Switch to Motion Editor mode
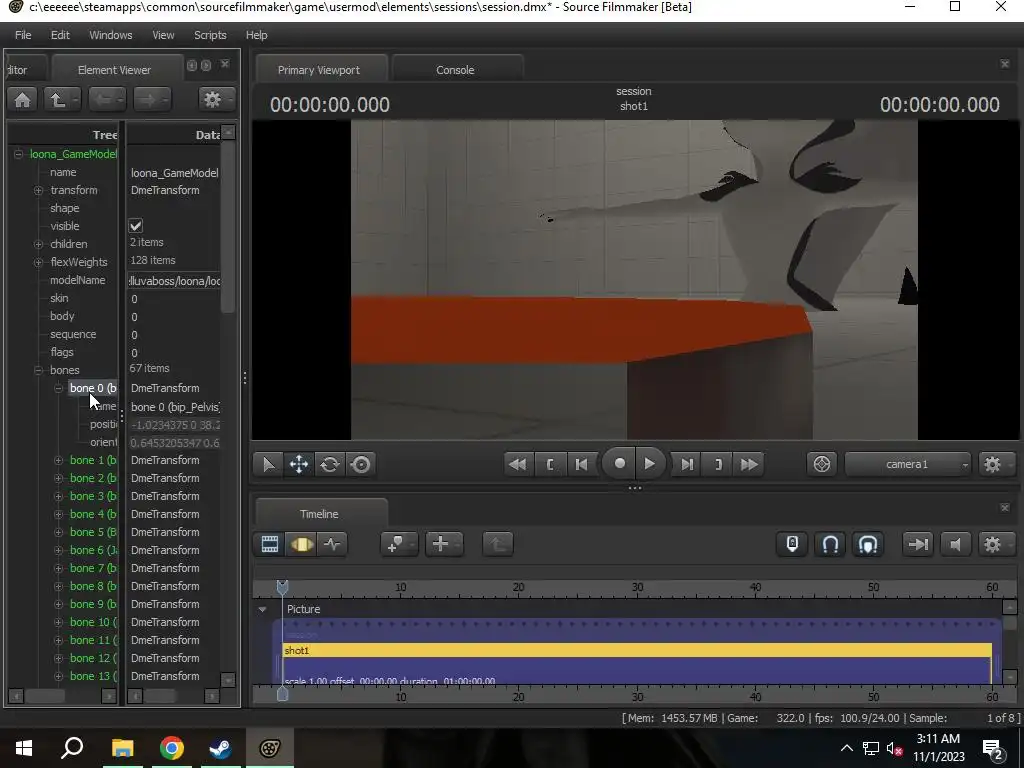This screenshot has width=1024, height=768. click(301, 544)
